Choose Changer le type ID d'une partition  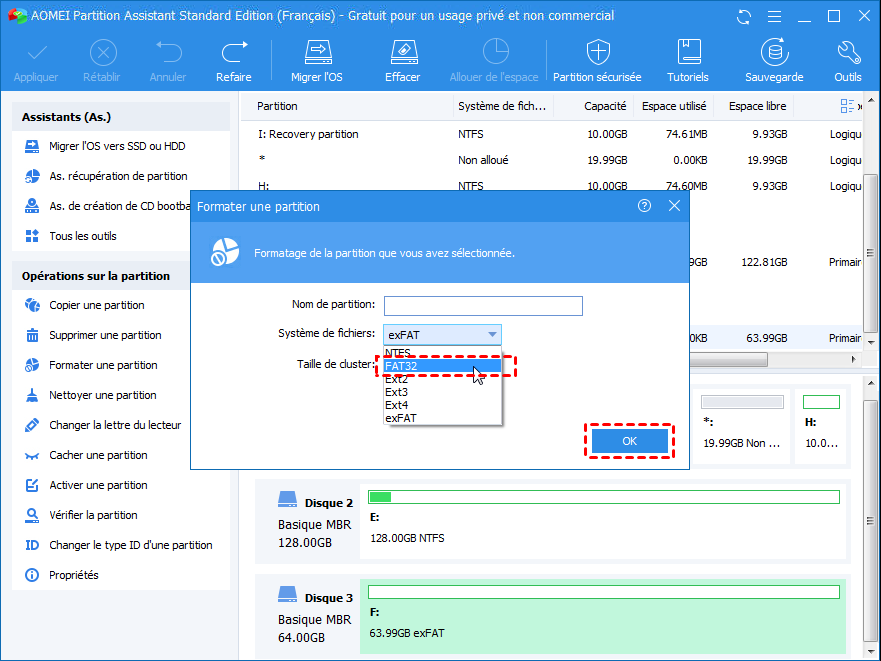118,545
